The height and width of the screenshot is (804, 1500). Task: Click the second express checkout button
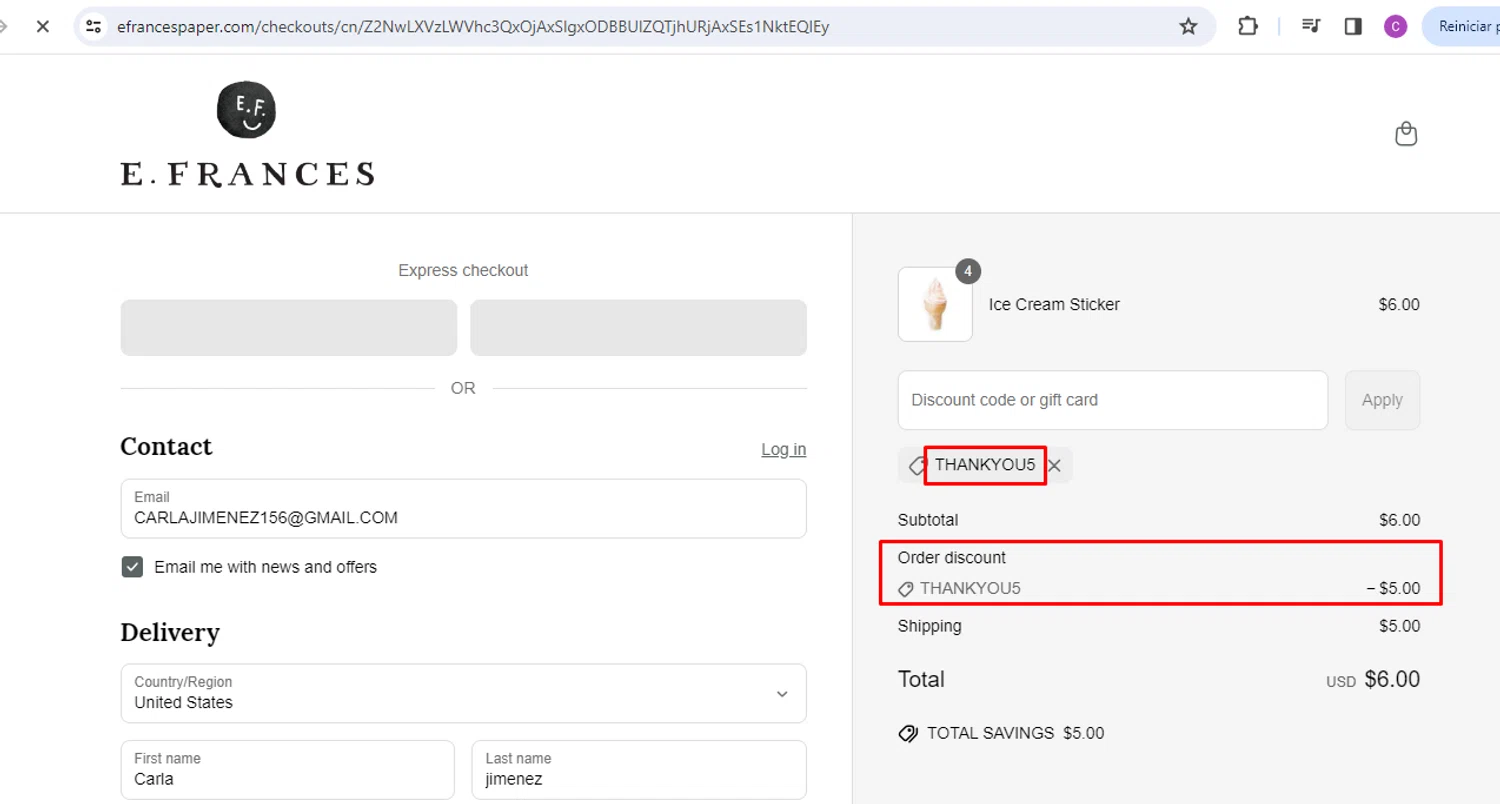(x=638, y=328)
